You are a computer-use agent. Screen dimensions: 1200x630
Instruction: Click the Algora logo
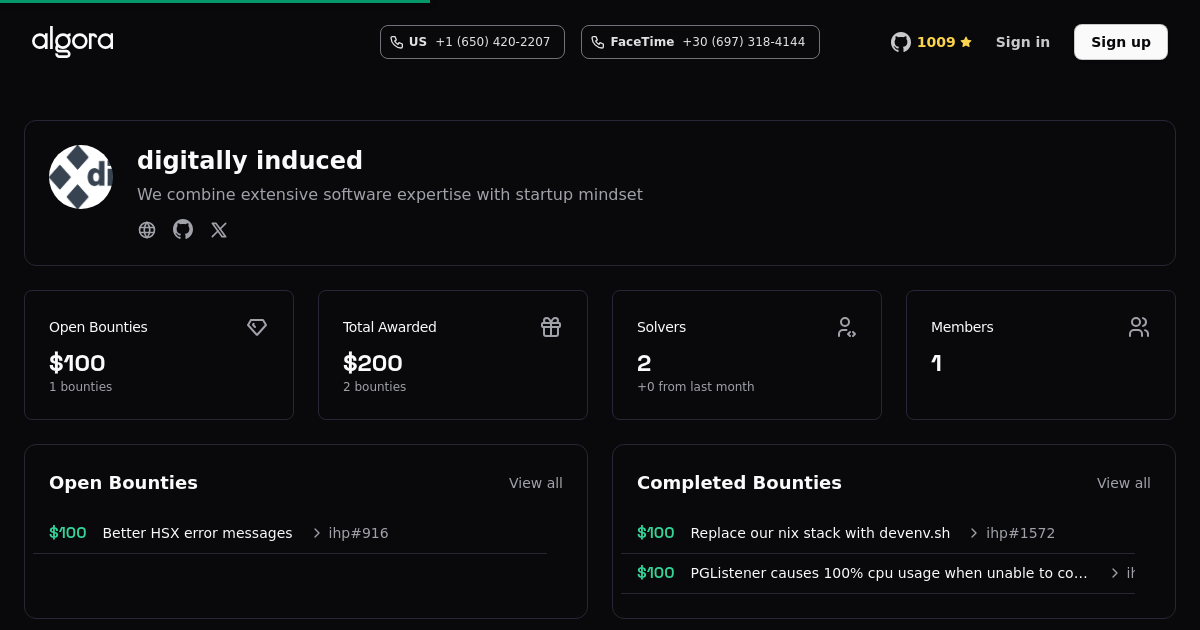click(x=72, y=42)
